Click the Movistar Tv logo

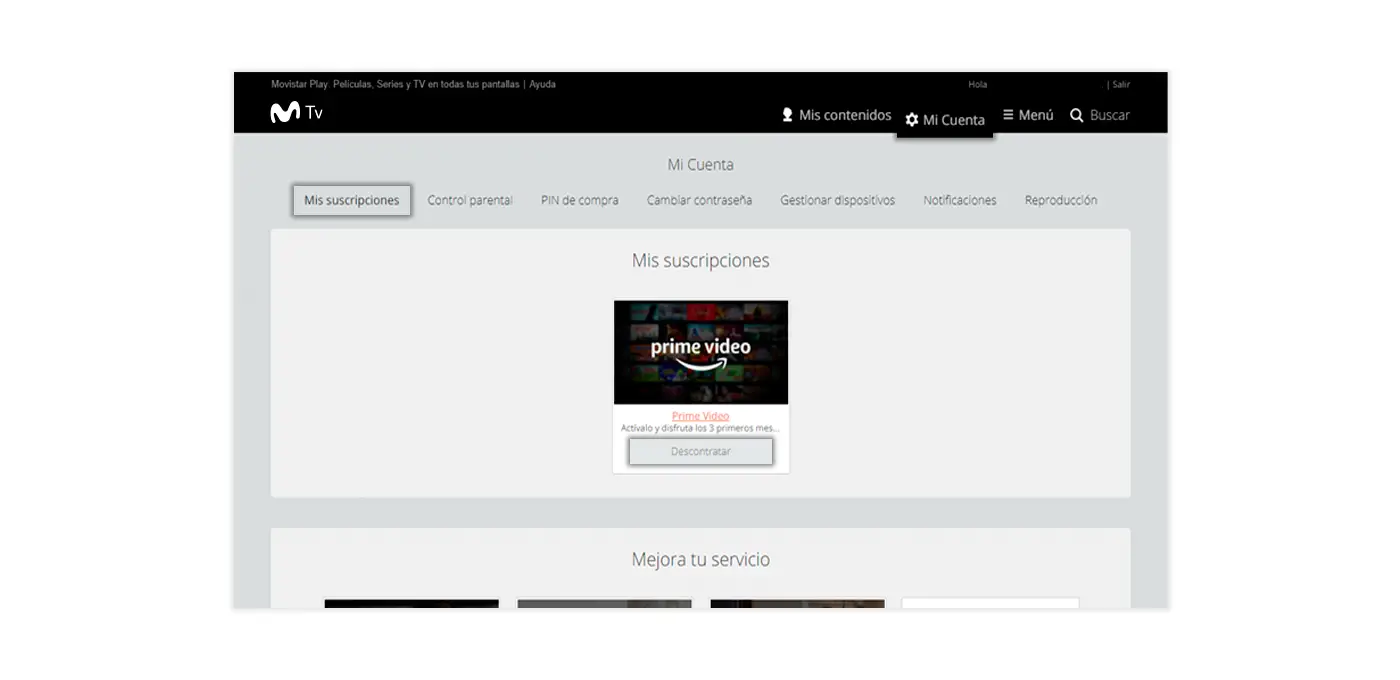296,113
